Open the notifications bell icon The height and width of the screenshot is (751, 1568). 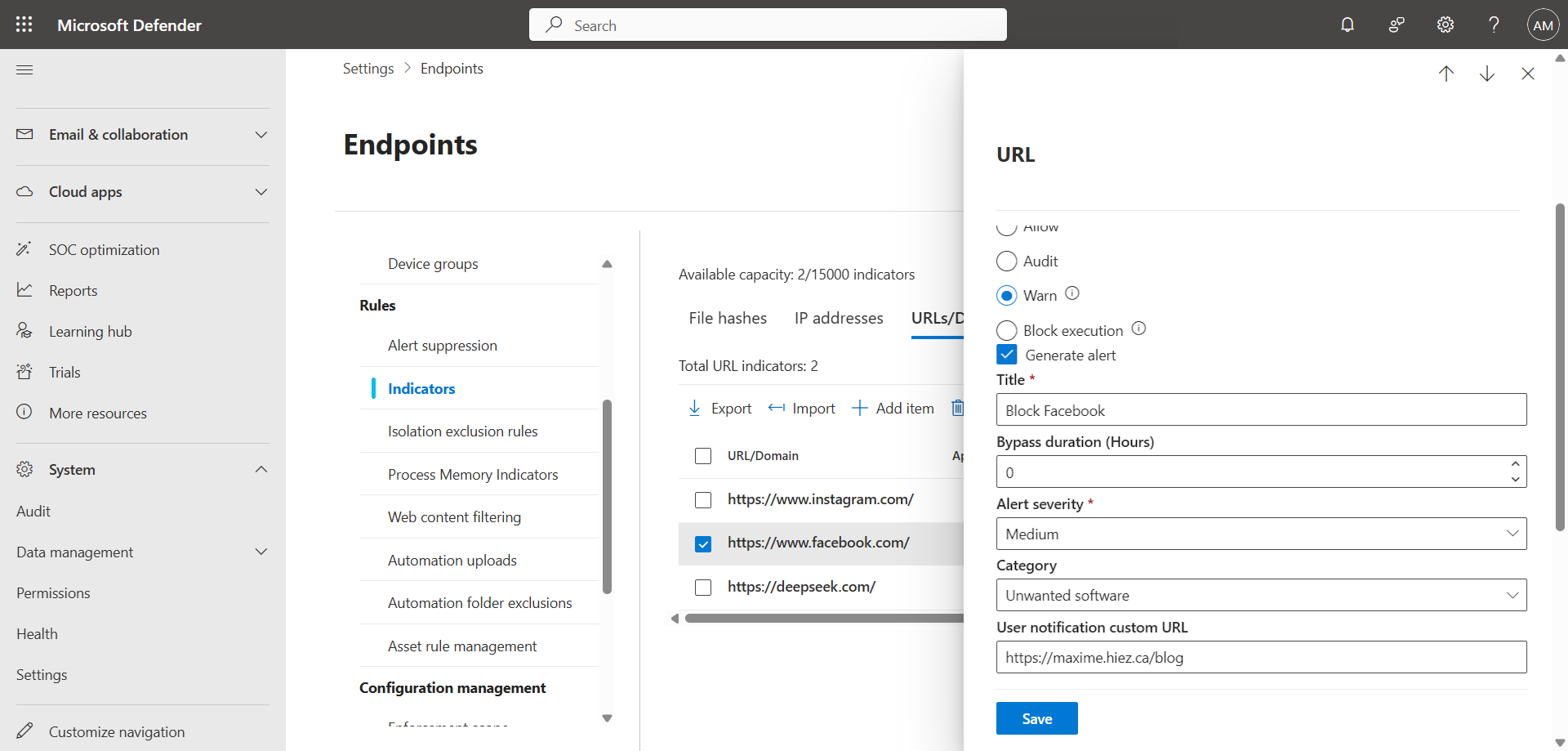pos(1347,25)
